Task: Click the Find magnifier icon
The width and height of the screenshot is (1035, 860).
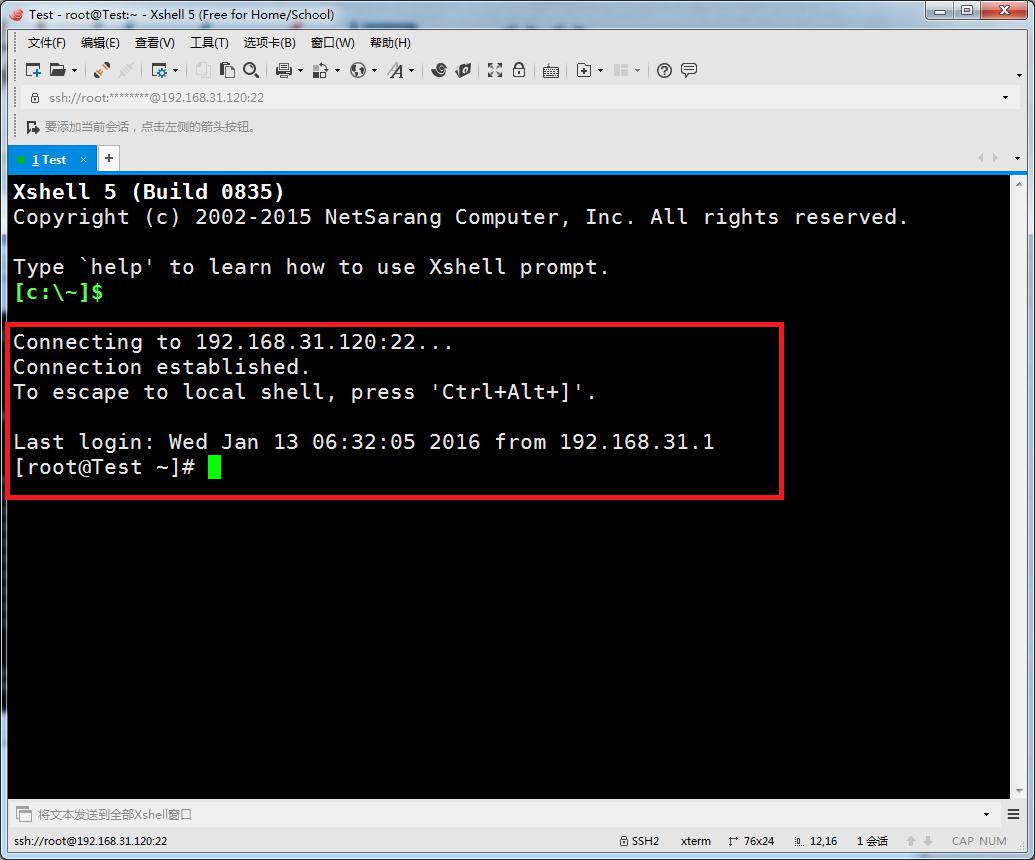Action: click(x=251, y=70)
